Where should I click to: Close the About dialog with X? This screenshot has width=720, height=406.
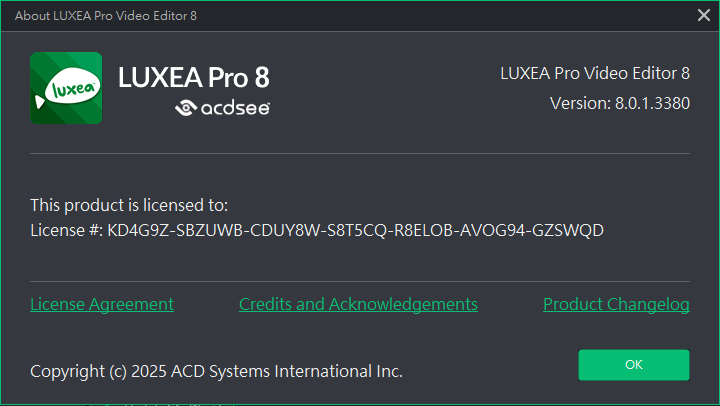[703, 15]
